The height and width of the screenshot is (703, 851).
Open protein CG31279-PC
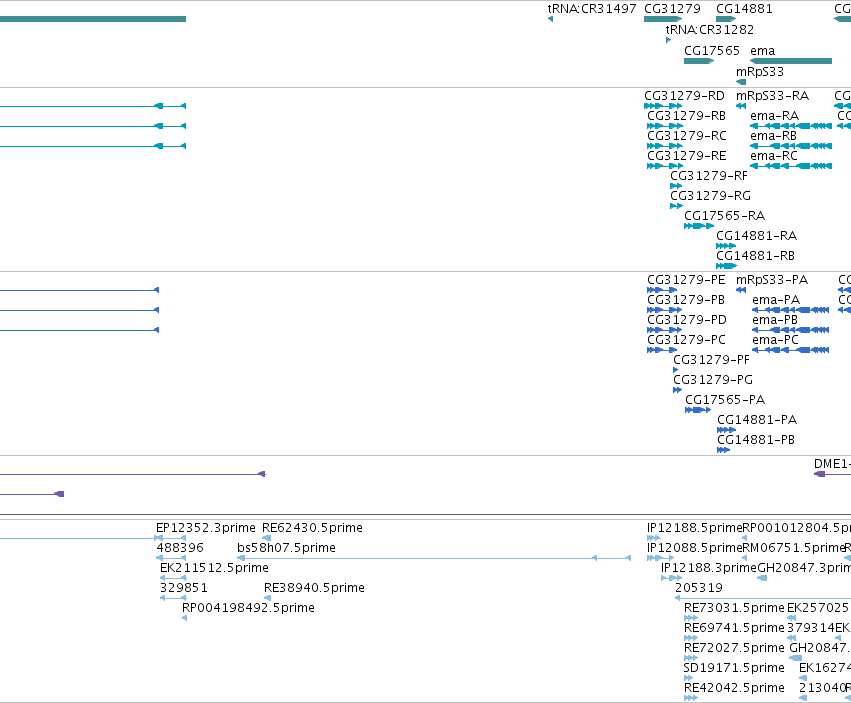click(x=662, y=350)
